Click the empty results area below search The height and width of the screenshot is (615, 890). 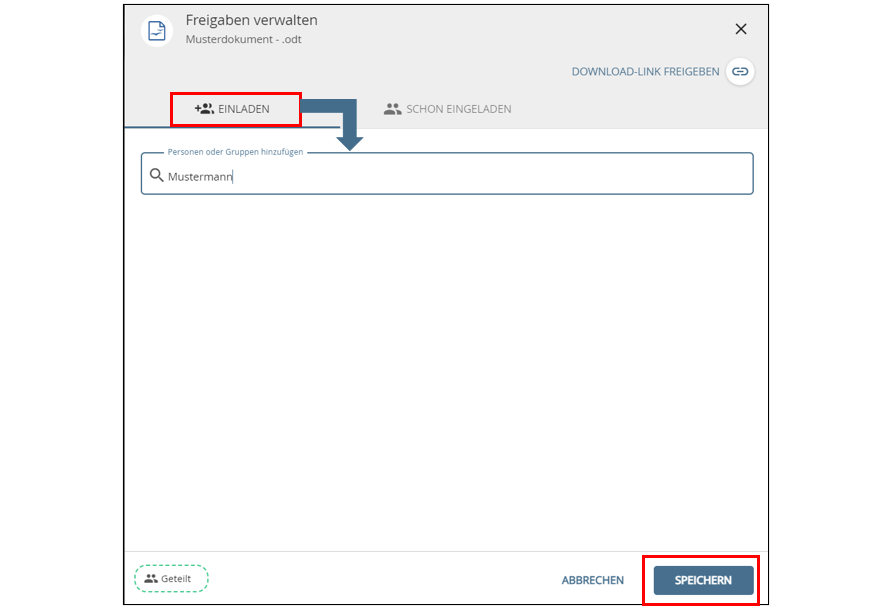coord(446,370)
